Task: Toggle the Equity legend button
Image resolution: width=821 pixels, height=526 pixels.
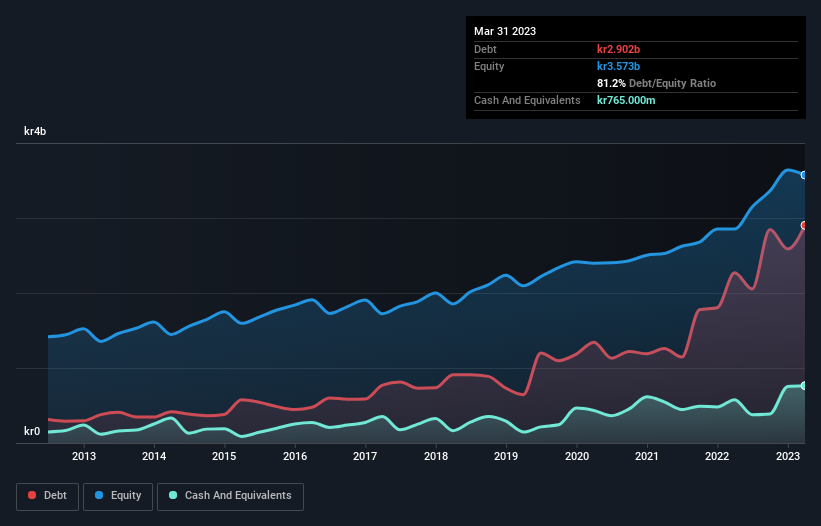Action: tap(118, 496)
